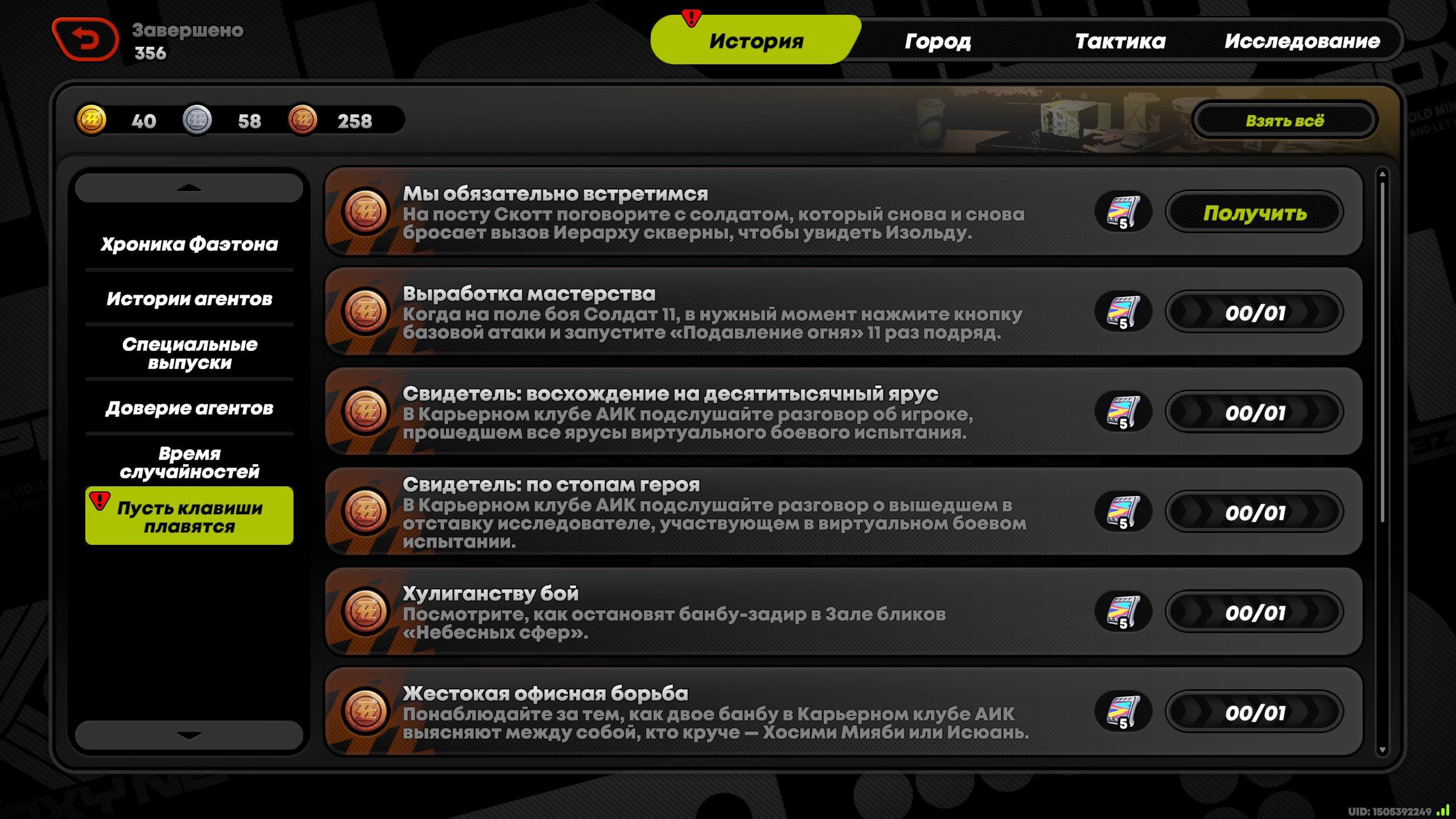Image resolution: width=1456 pixels, height=819 pixels.
Task: Expand category list upward with top arrow
Action: (x=189, y=188)
